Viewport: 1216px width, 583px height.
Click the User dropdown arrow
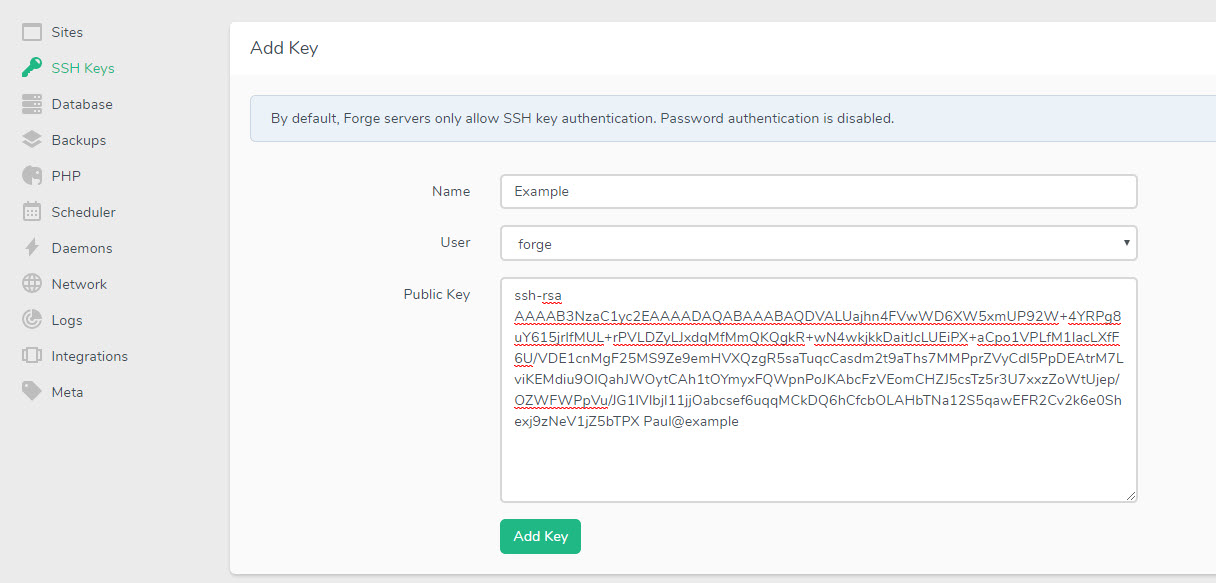[x=1128, y=243]
